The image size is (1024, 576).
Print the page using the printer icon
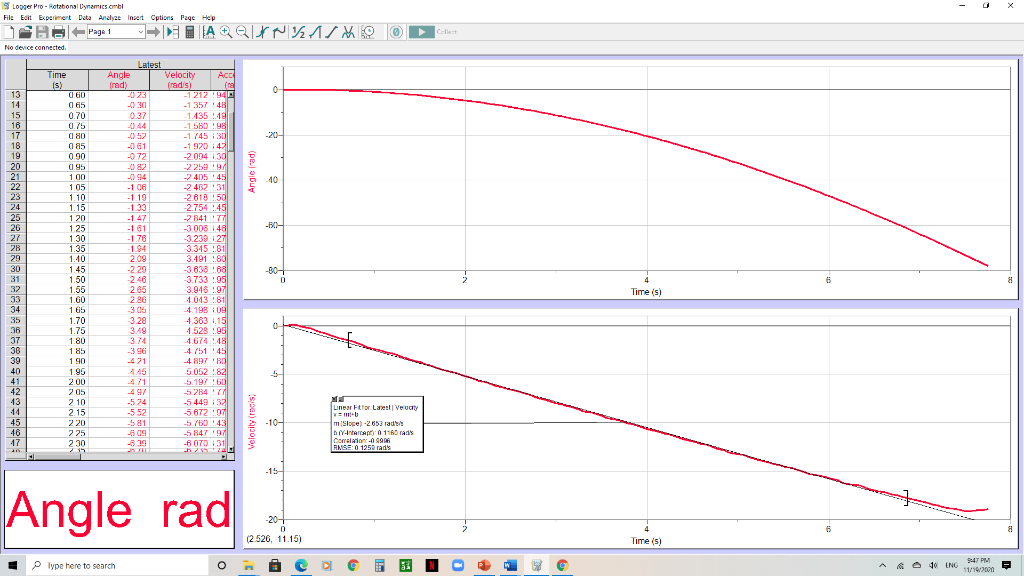[x=58, y=32]
